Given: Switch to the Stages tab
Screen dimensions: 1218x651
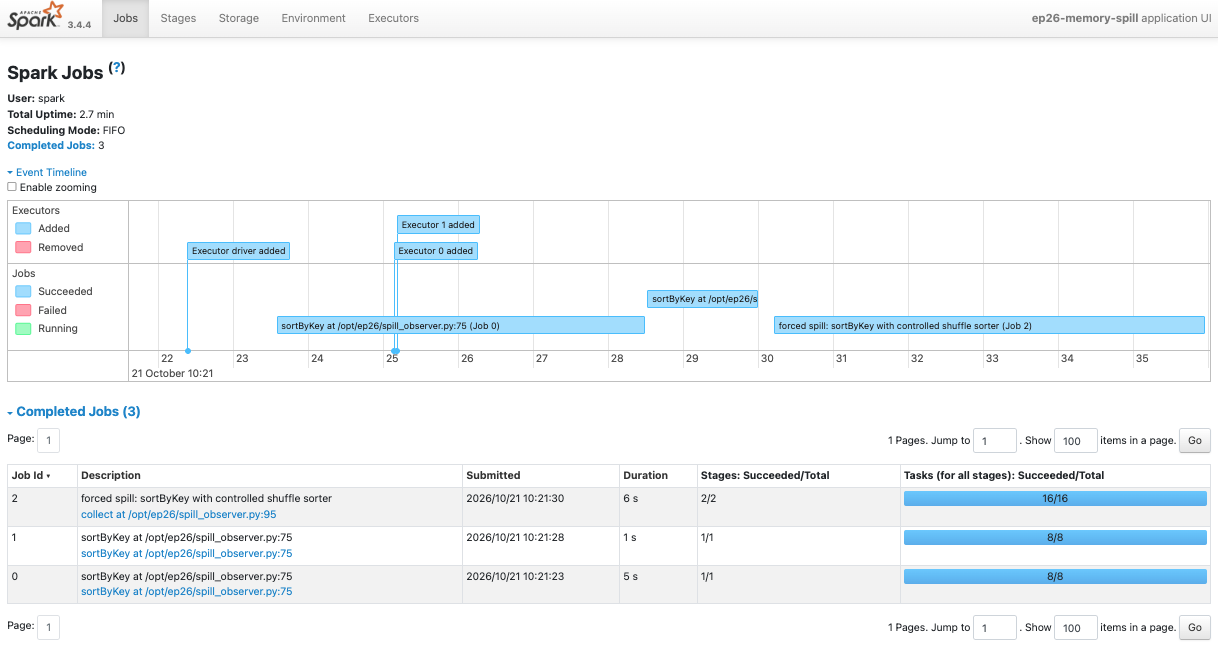Looking at the screenshot, I should (x=178, y=18).
